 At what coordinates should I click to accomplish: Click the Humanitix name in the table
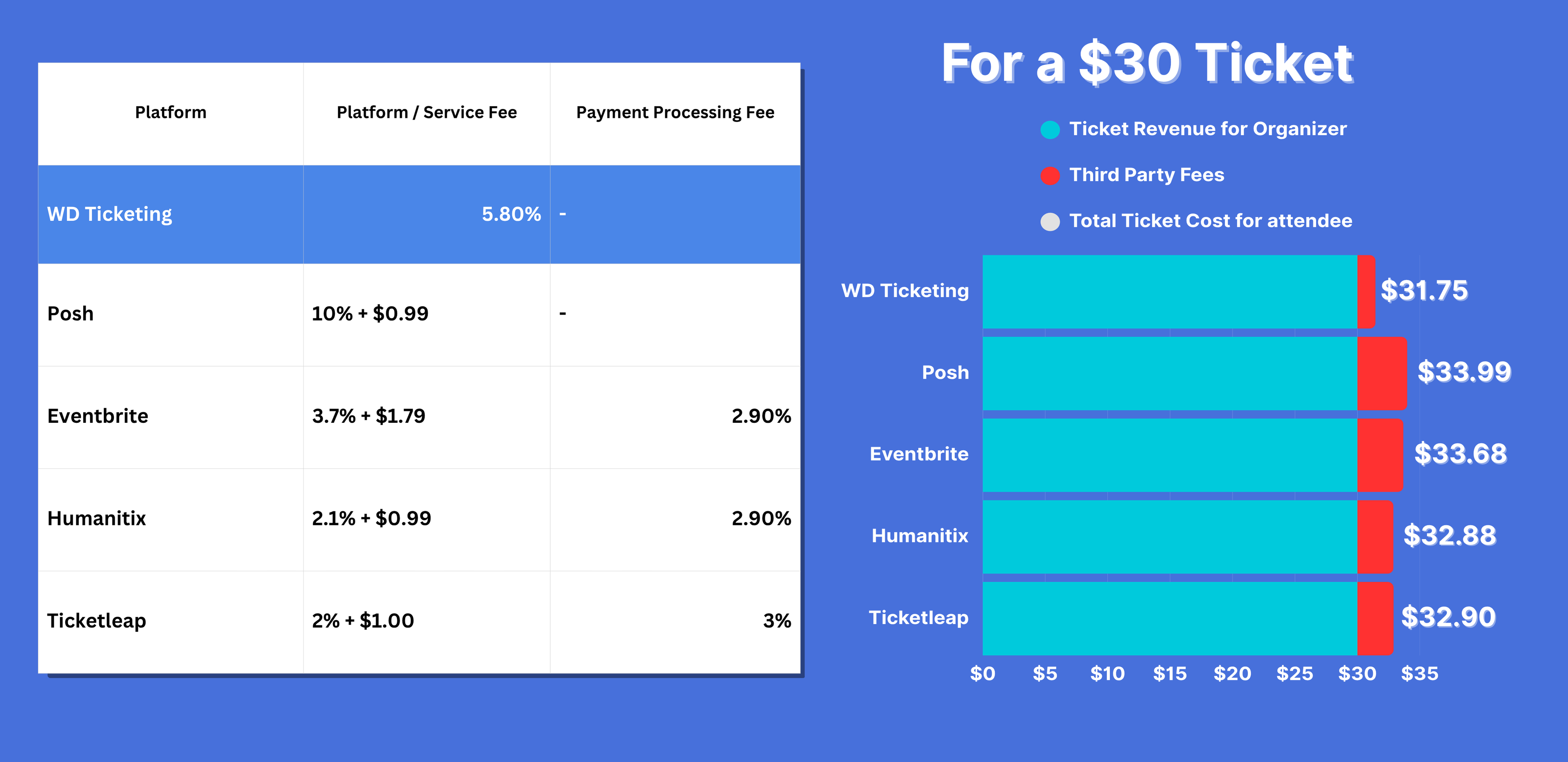(x=97, y=519)
